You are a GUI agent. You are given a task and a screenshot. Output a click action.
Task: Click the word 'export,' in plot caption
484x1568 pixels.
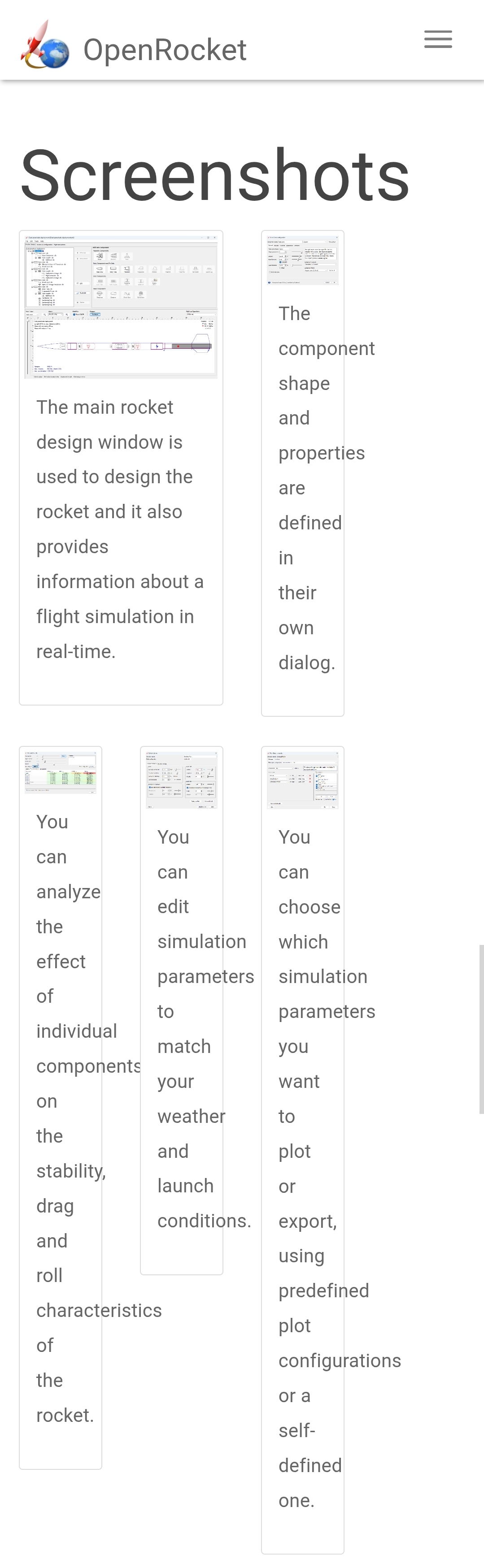point(307,1221)
